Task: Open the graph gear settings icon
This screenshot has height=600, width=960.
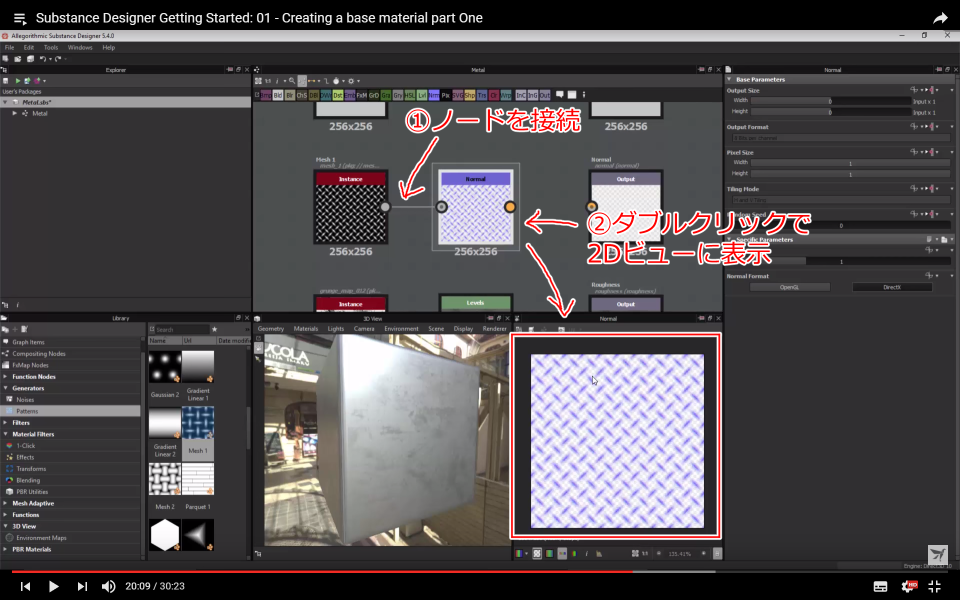Action: 351,81
